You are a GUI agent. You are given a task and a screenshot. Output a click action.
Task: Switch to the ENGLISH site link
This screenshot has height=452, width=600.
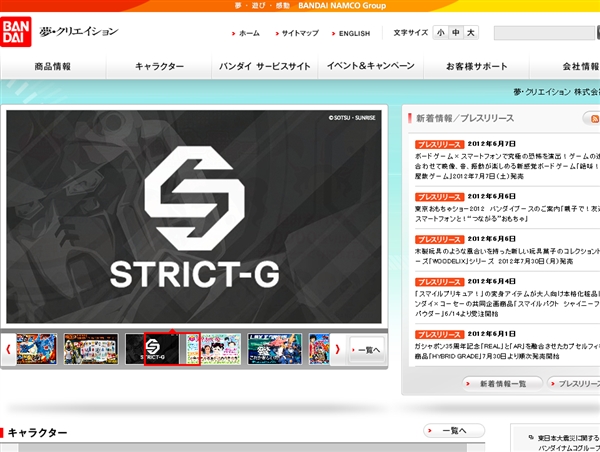coord(351,34)
